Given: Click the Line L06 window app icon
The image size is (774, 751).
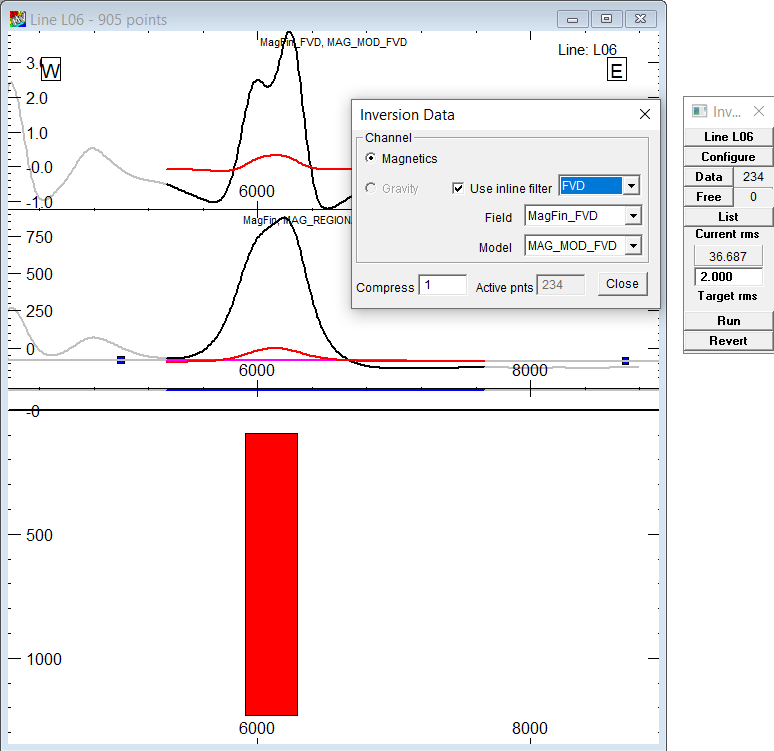Looking at the screenshot, I should click(18, 19).
